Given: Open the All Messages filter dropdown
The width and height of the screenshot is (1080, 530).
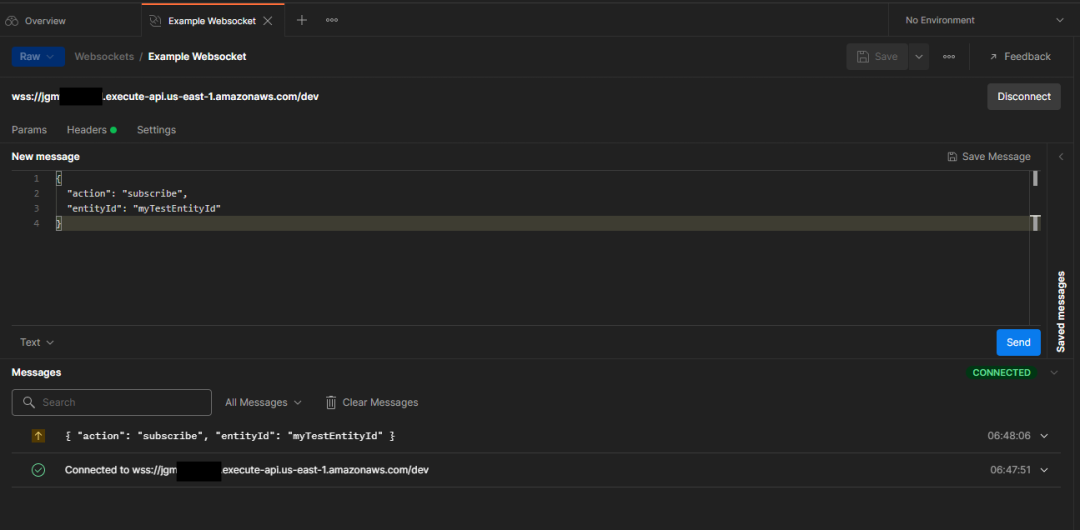Looking at the screenshot, I should pos(263,402).
